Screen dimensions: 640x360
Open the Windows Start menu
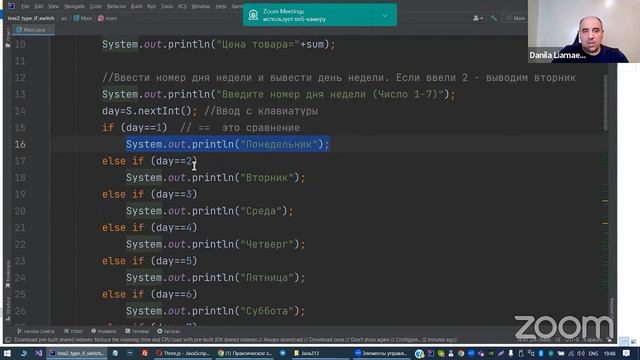[x=7, y=353]
